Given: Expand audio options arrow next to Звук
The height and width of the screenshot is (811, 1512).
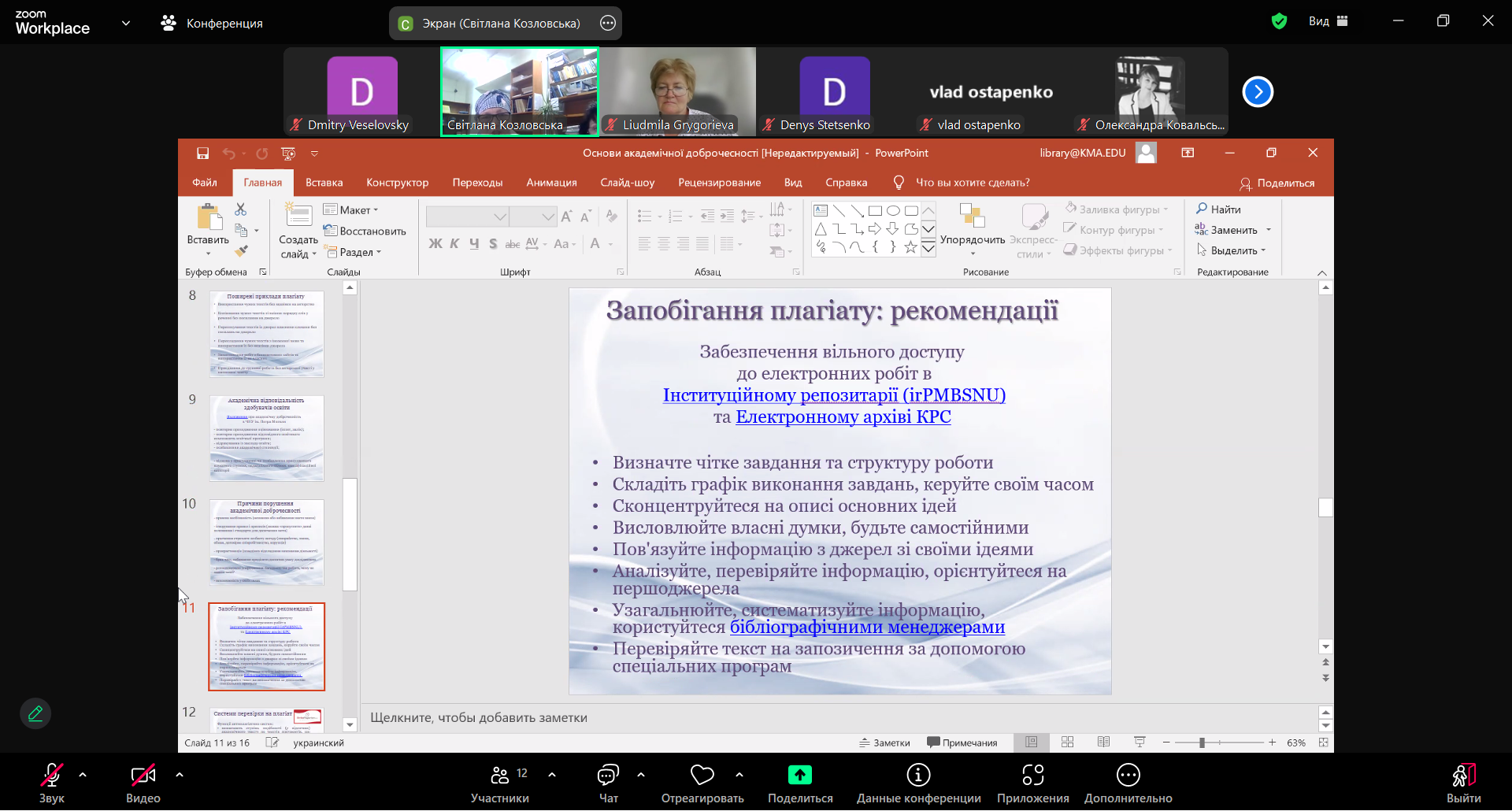Looking at the screenshot, I should (x=83, y=775).
